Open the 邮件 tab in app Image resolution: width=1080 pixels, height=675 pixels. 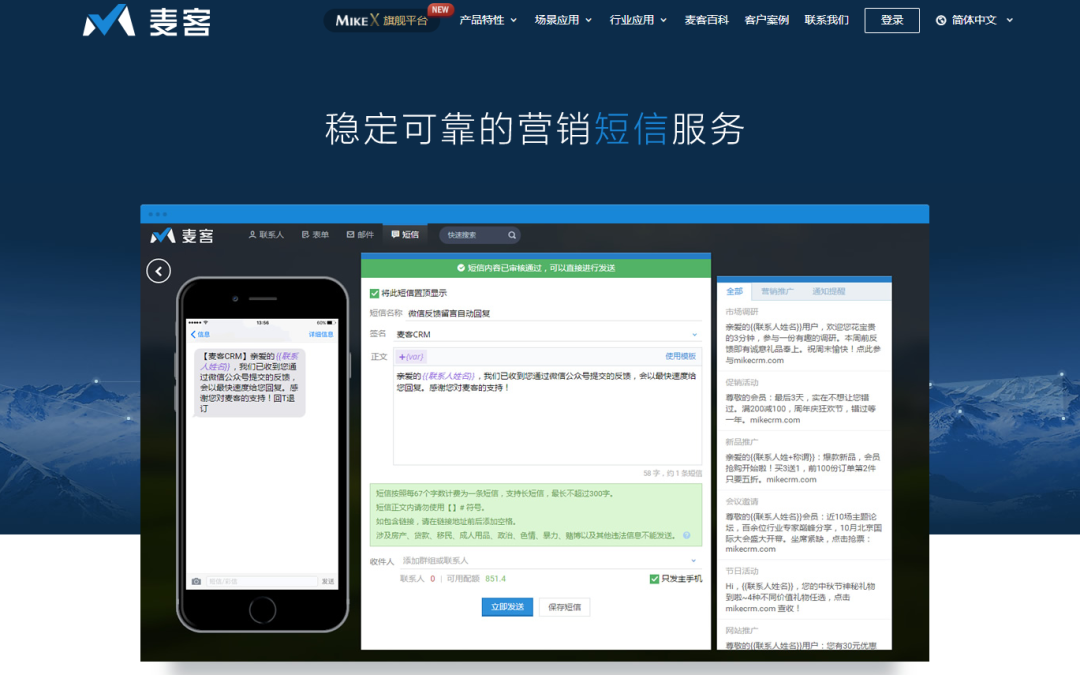click(360, 235)
